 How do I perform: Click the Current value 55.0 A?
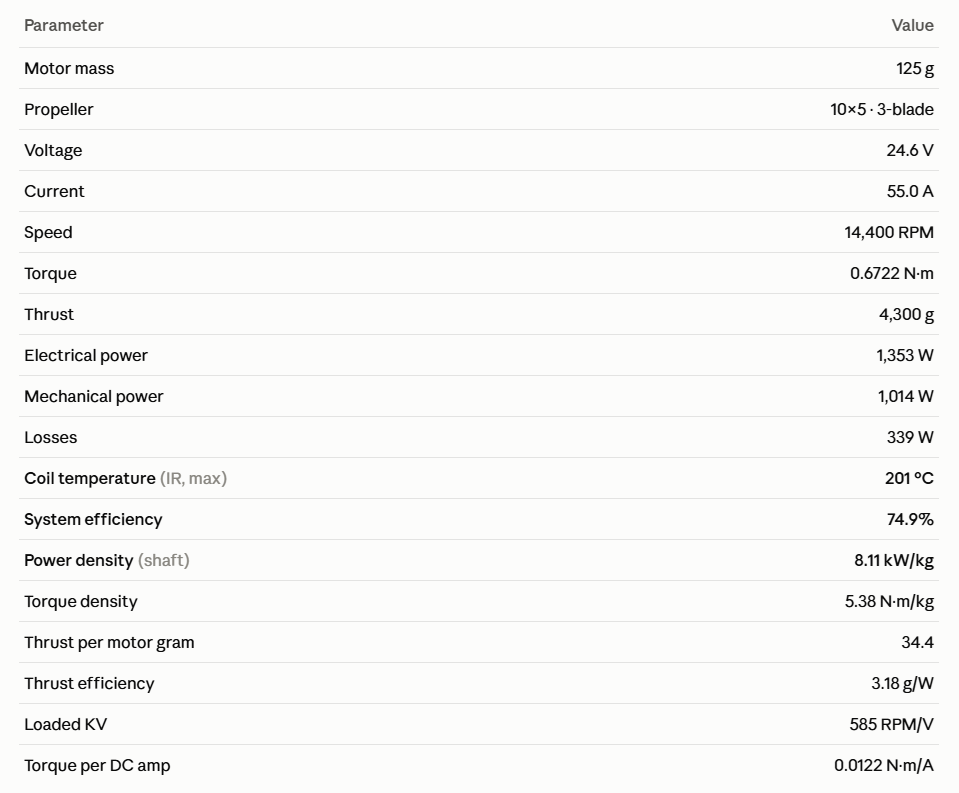tap(909, 191)
